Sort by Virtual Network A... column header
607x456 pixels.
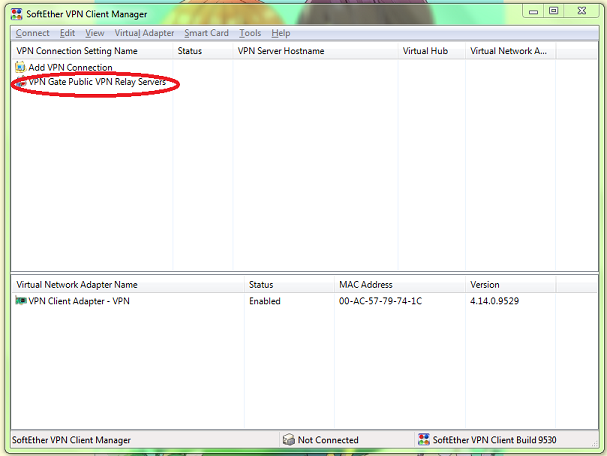[510, 51]
